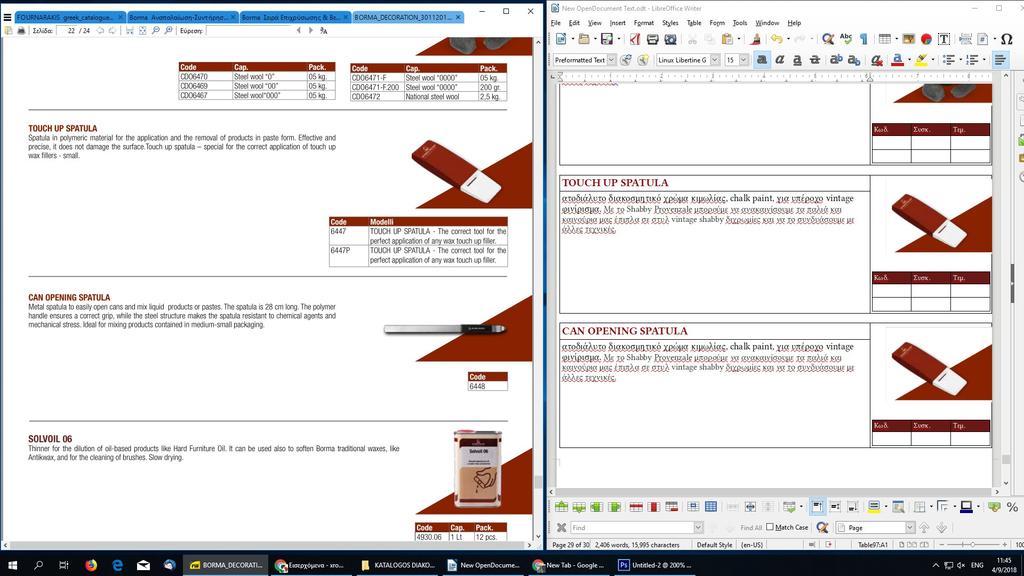Insert Image icon in Writer toolbar

coord(908,40)
